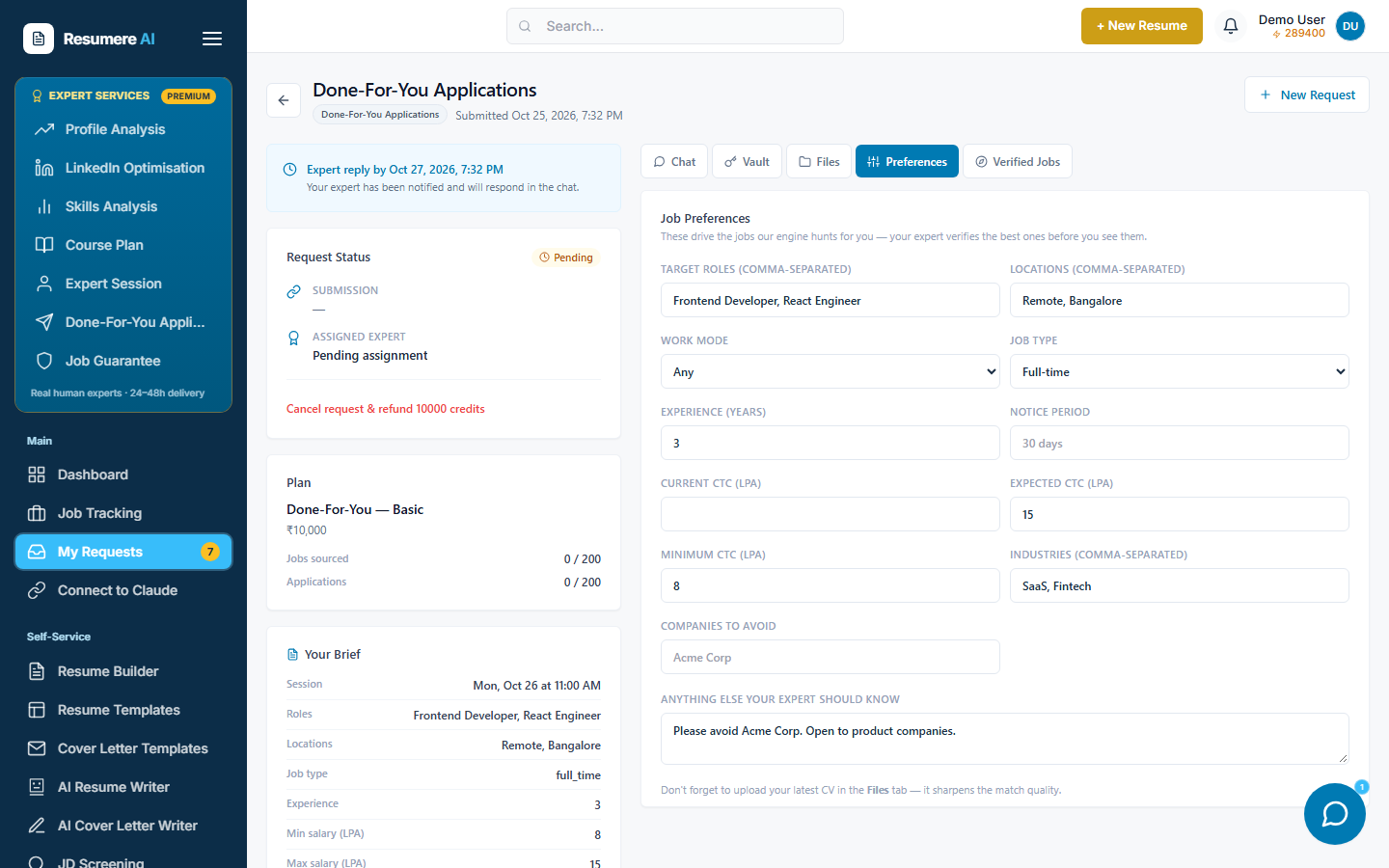This screenshot has height=868, width=1389.
Task: Open Skills Analysis
Action: click(123, 206)
